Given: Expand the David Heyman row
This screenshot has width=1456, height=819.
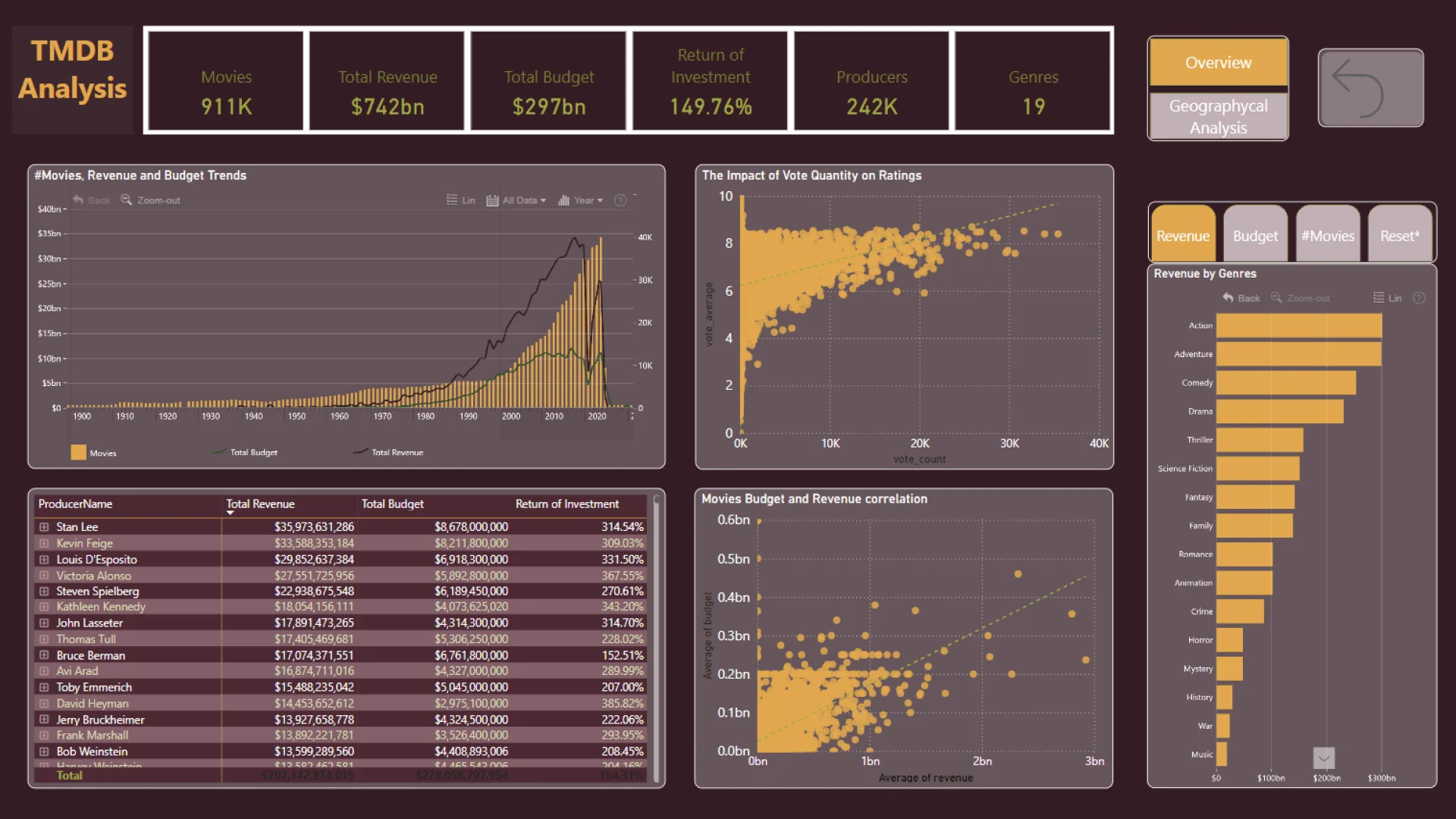Looking at the screenshot, I should pos(44,703).
